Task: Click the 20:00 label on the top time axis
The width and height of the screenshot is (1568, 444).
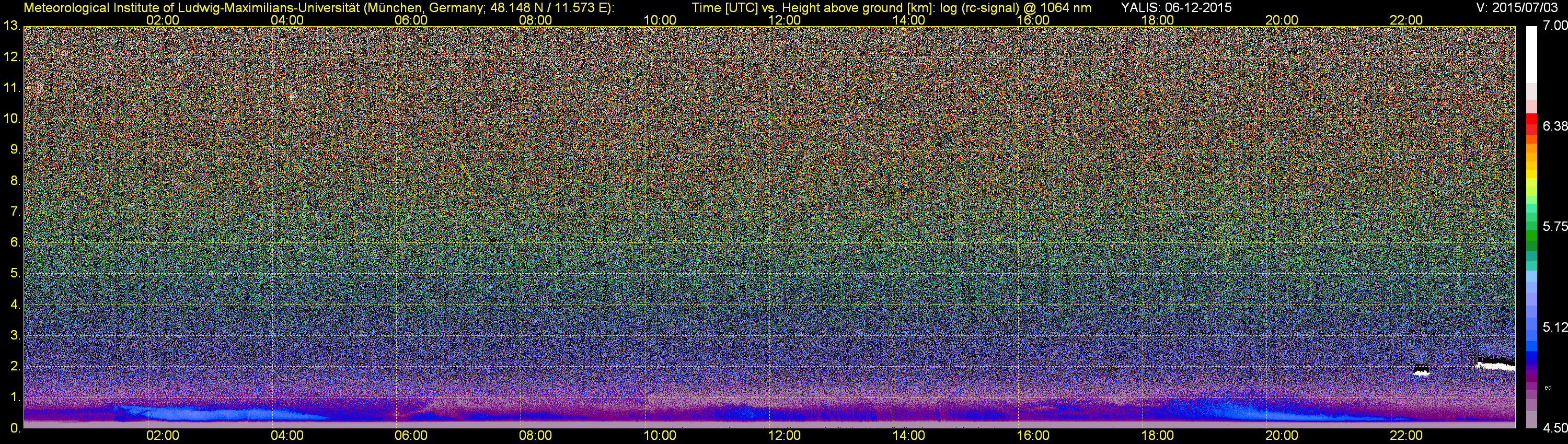Action: coord(1282,20)
